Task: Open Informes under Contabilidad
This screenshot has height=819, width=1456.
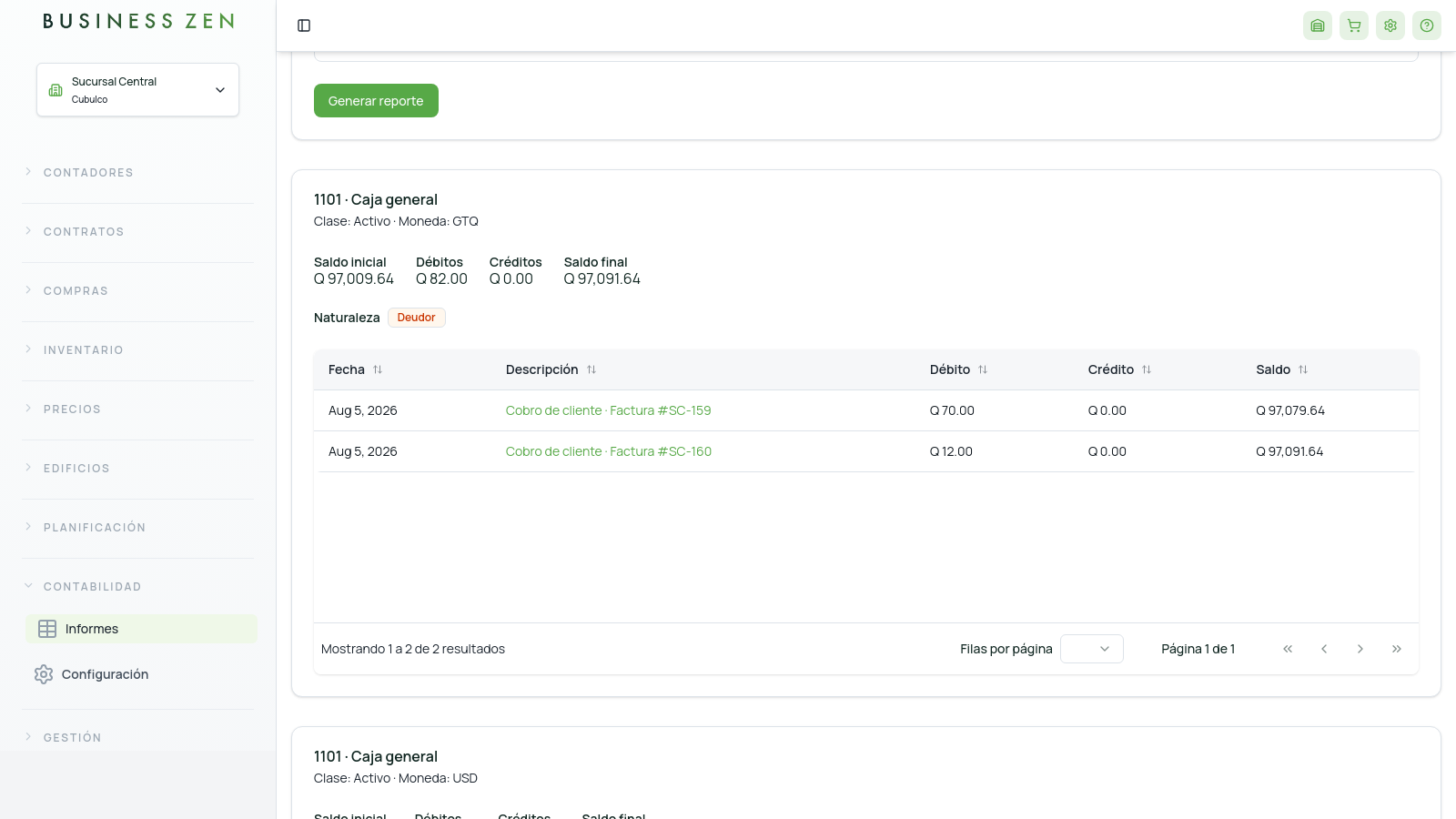Action: click(141, 629)
